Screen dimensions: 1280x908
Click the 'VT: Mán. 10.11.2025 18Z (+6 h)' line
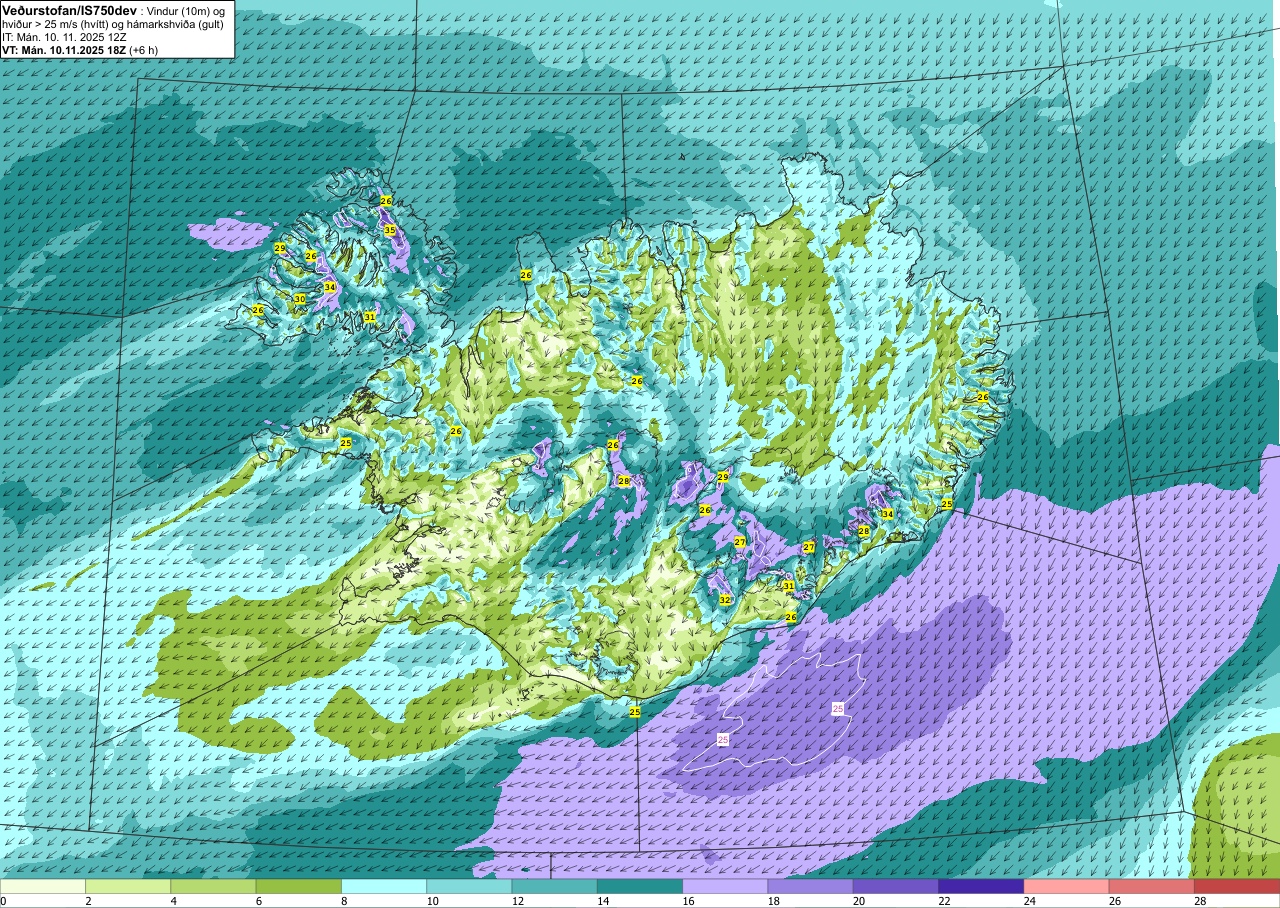coord(80,49)
